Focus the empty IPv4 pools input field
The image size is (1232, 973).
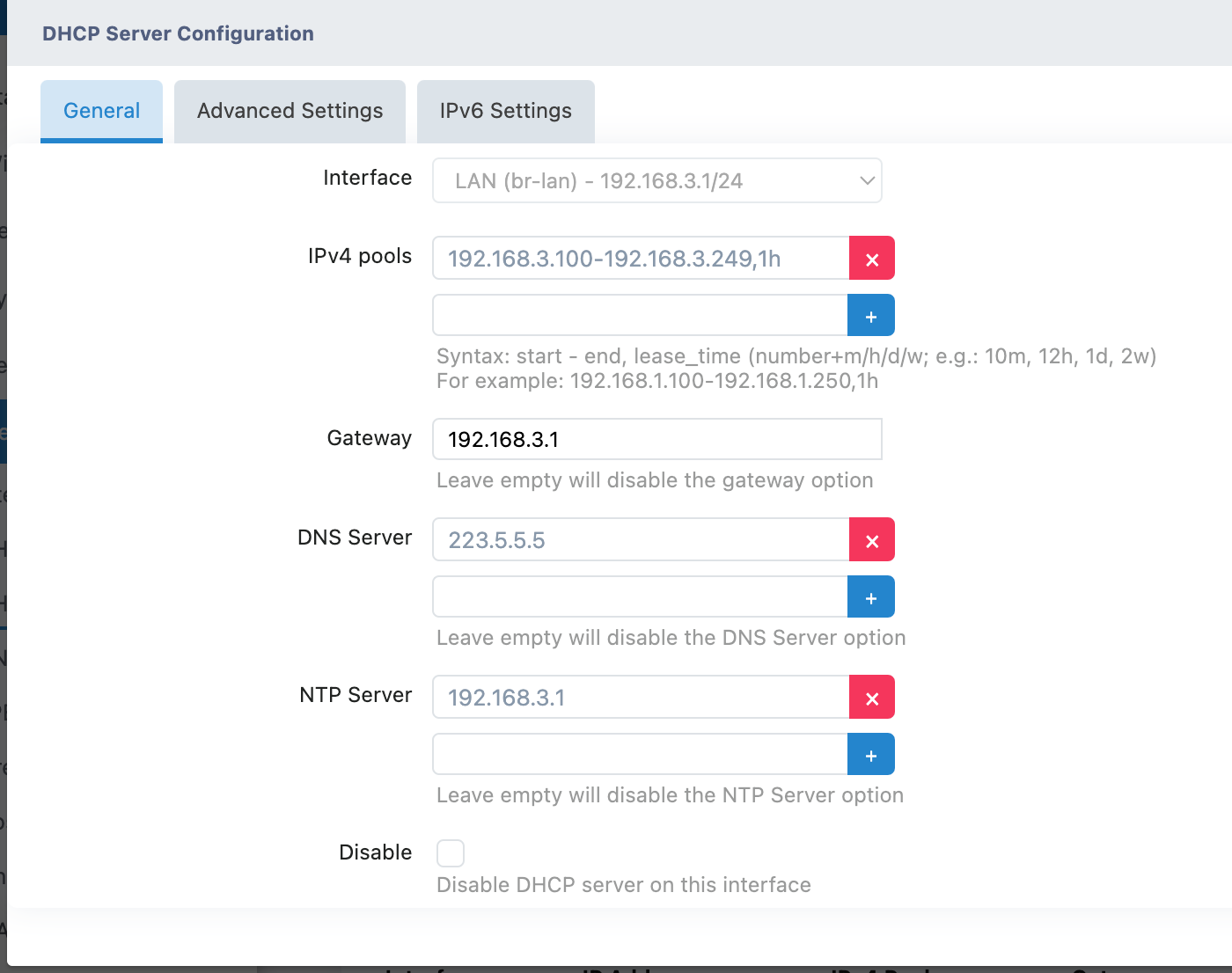640,316
